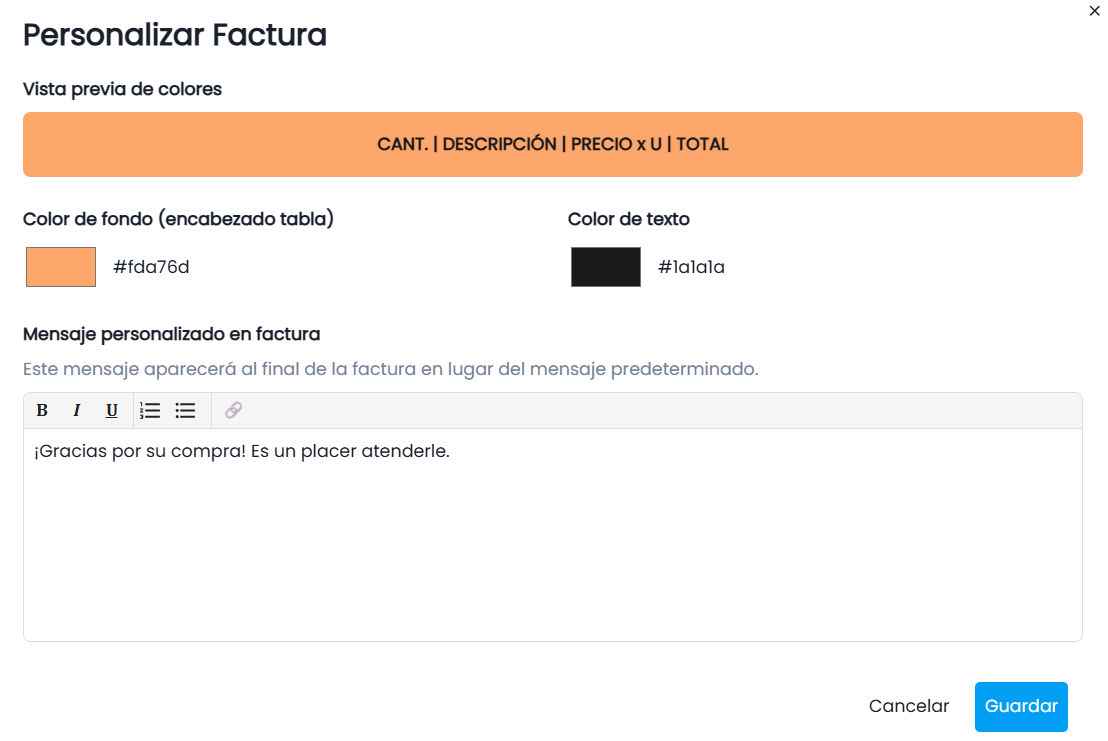Screen dimensions: 1108x741
Task: Insert a numbered list in the message
Action: 150,410
